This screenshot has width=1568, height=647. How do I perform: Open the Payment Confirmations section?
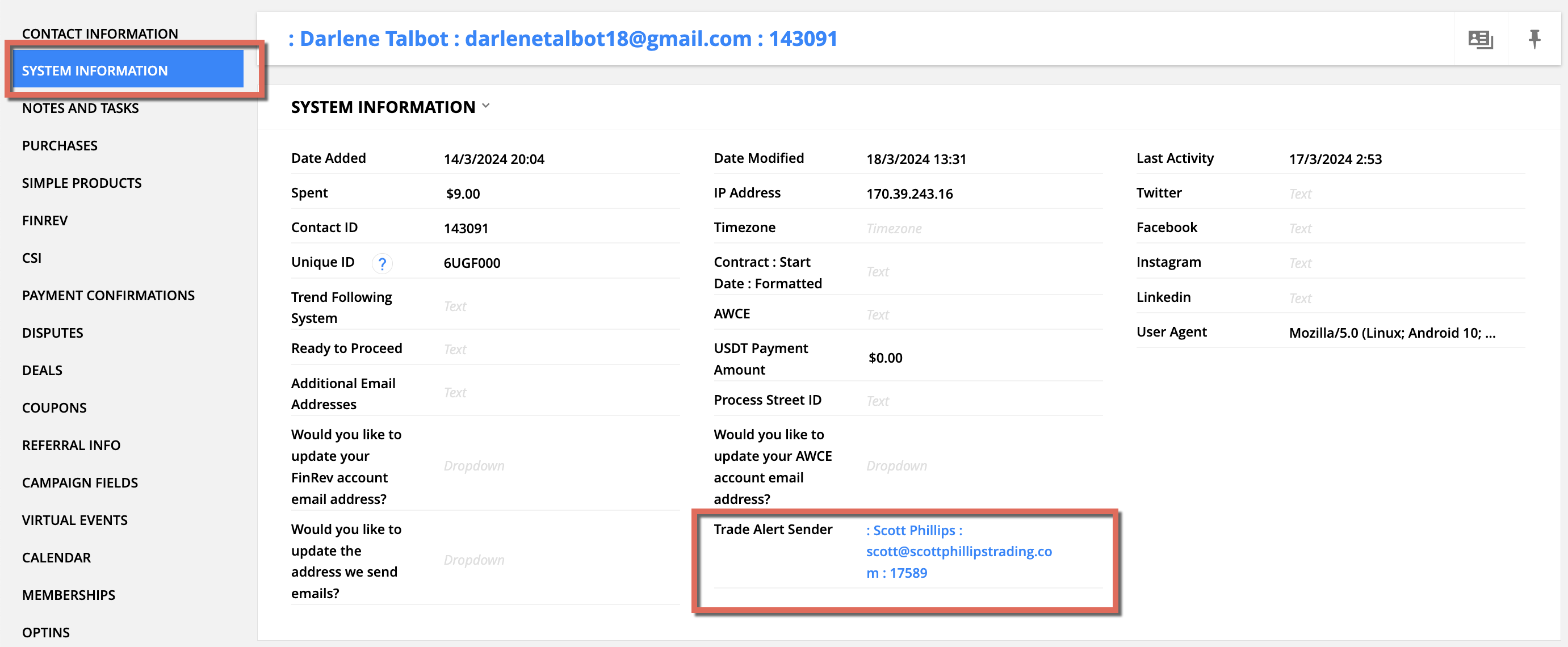pyautogui.click(x=108, y=295)
